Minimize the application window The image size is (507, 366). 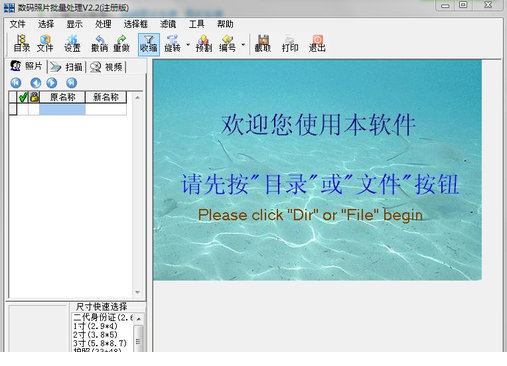point(445,5)
